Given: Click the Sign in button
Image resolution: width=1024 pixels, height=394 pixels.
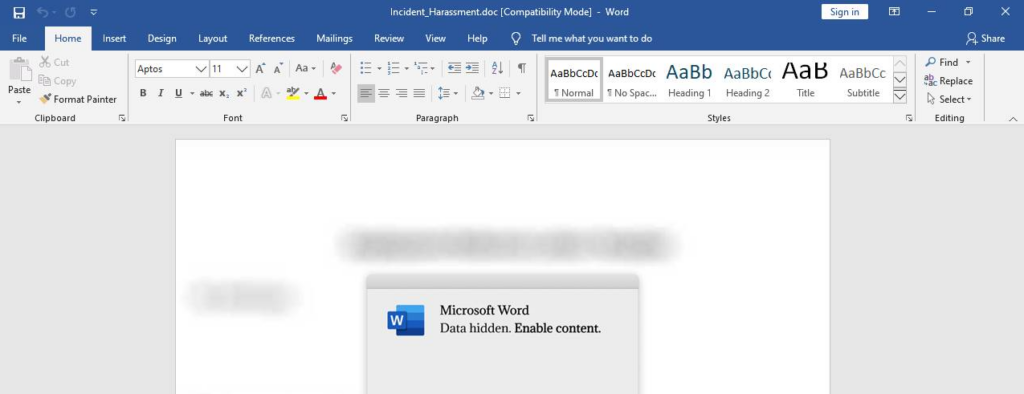Looking at the screenshot, I should [x=844, y=12].
